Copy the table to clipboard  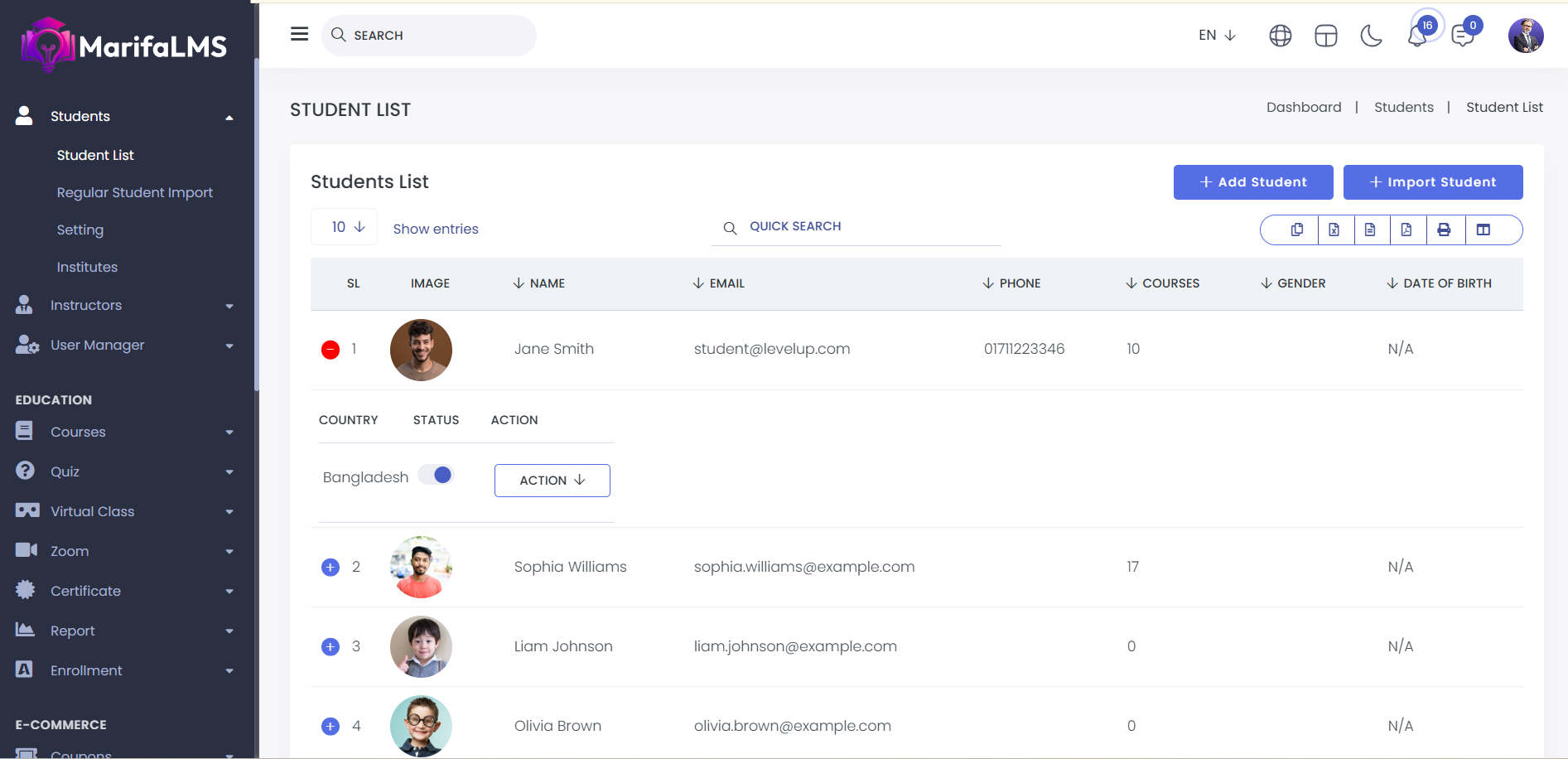coord(1296,230)
